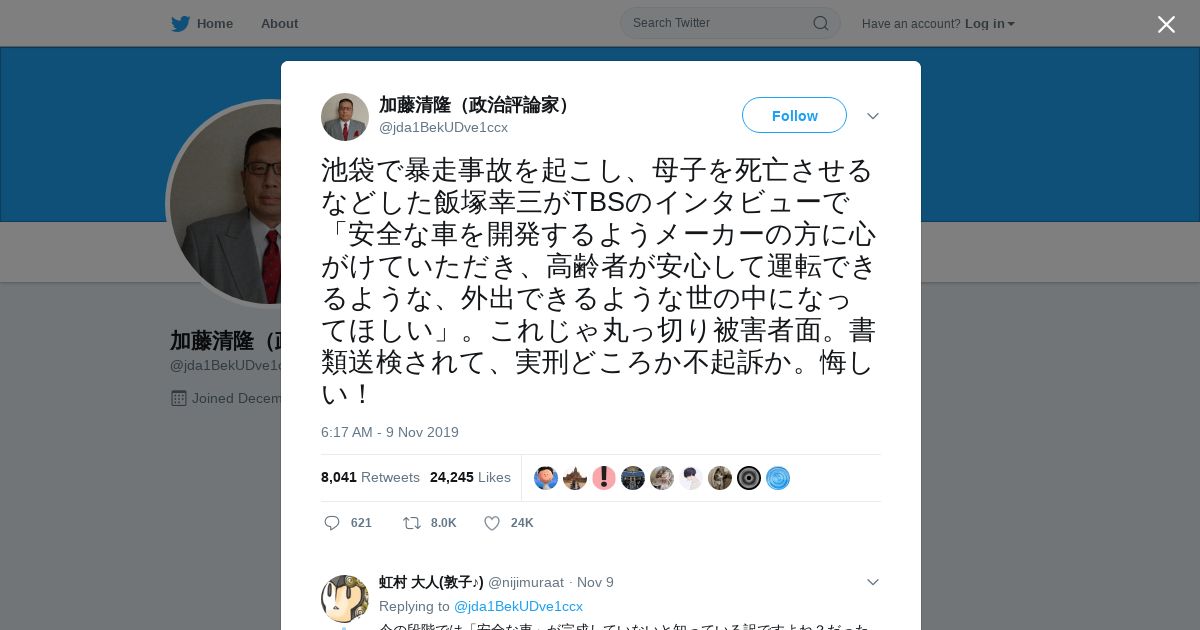Click the search magnifier icon
1200x630 pixels.
click(x=820, y=23)
